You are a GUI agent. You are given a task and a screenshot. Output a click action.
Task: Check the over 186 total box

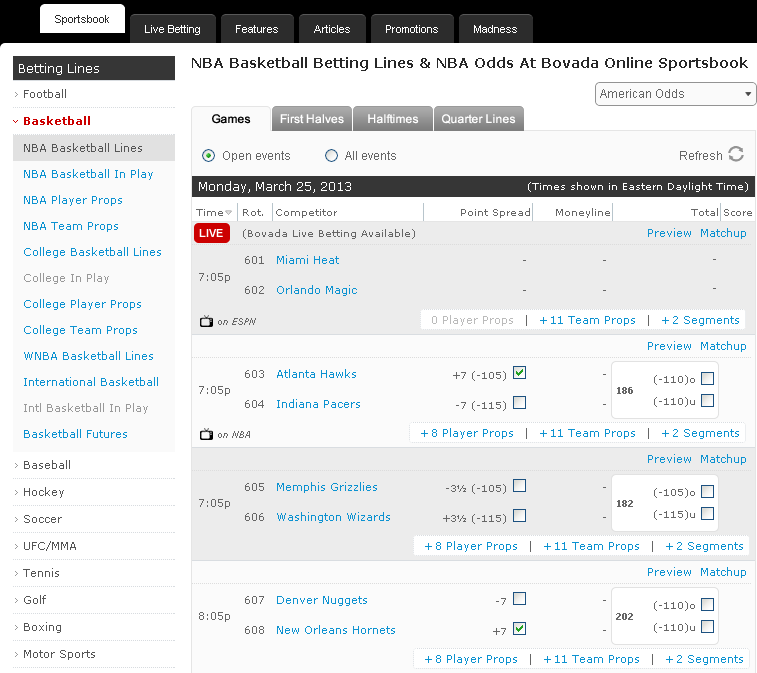pos(707,379)
